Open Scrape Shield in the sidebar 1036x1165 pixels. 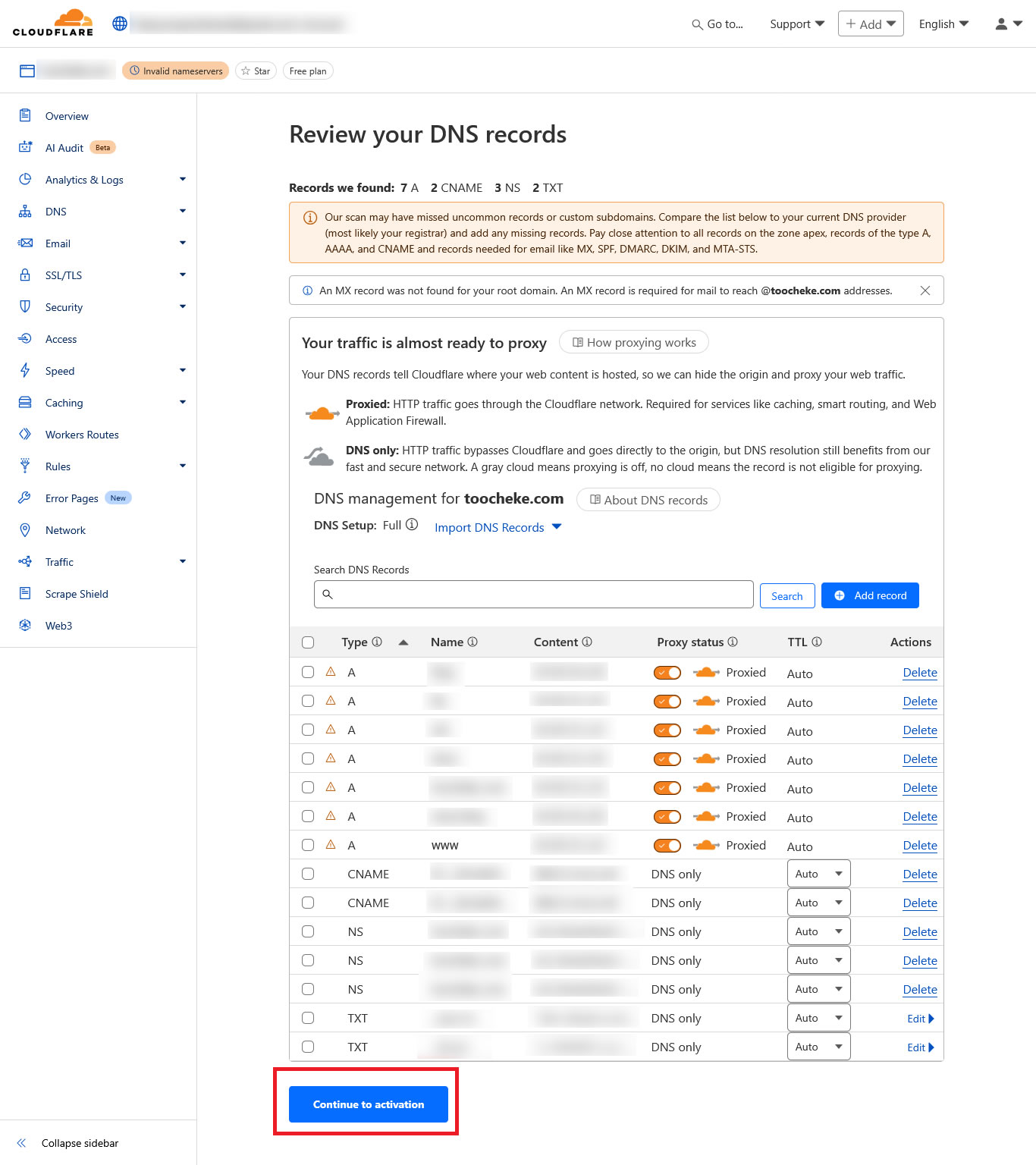click(x=77, y=594)
